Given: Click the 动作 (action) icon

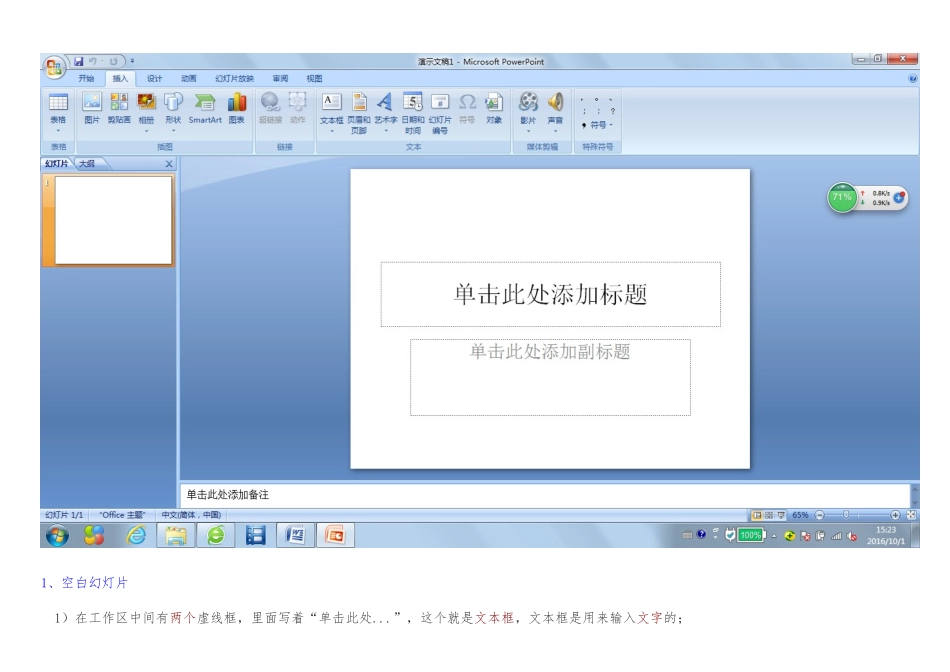Looking at the screenshot, I should [x=297, y=102].
